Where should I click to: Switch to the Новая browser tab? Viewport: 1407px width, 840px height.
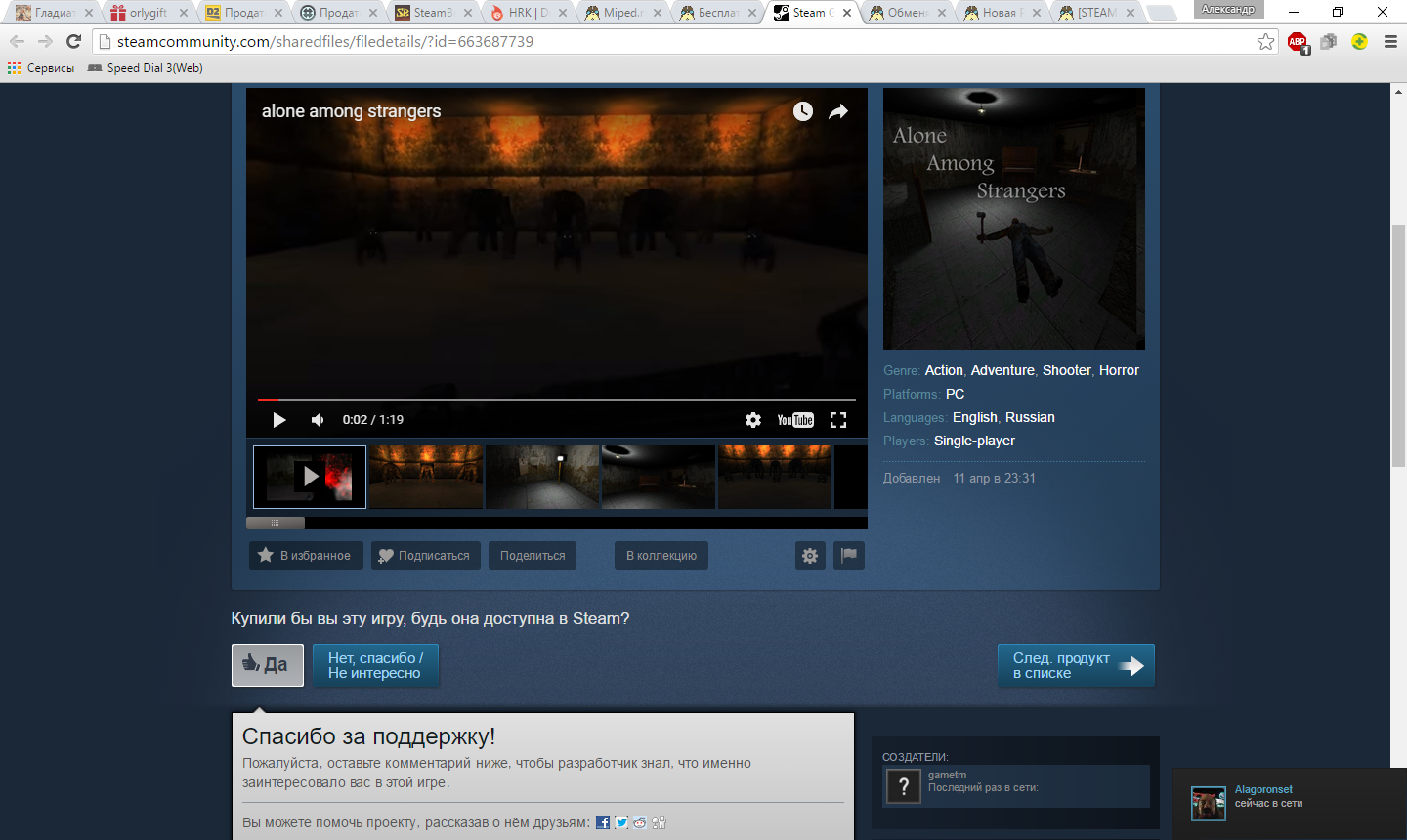click(1002, 13)
